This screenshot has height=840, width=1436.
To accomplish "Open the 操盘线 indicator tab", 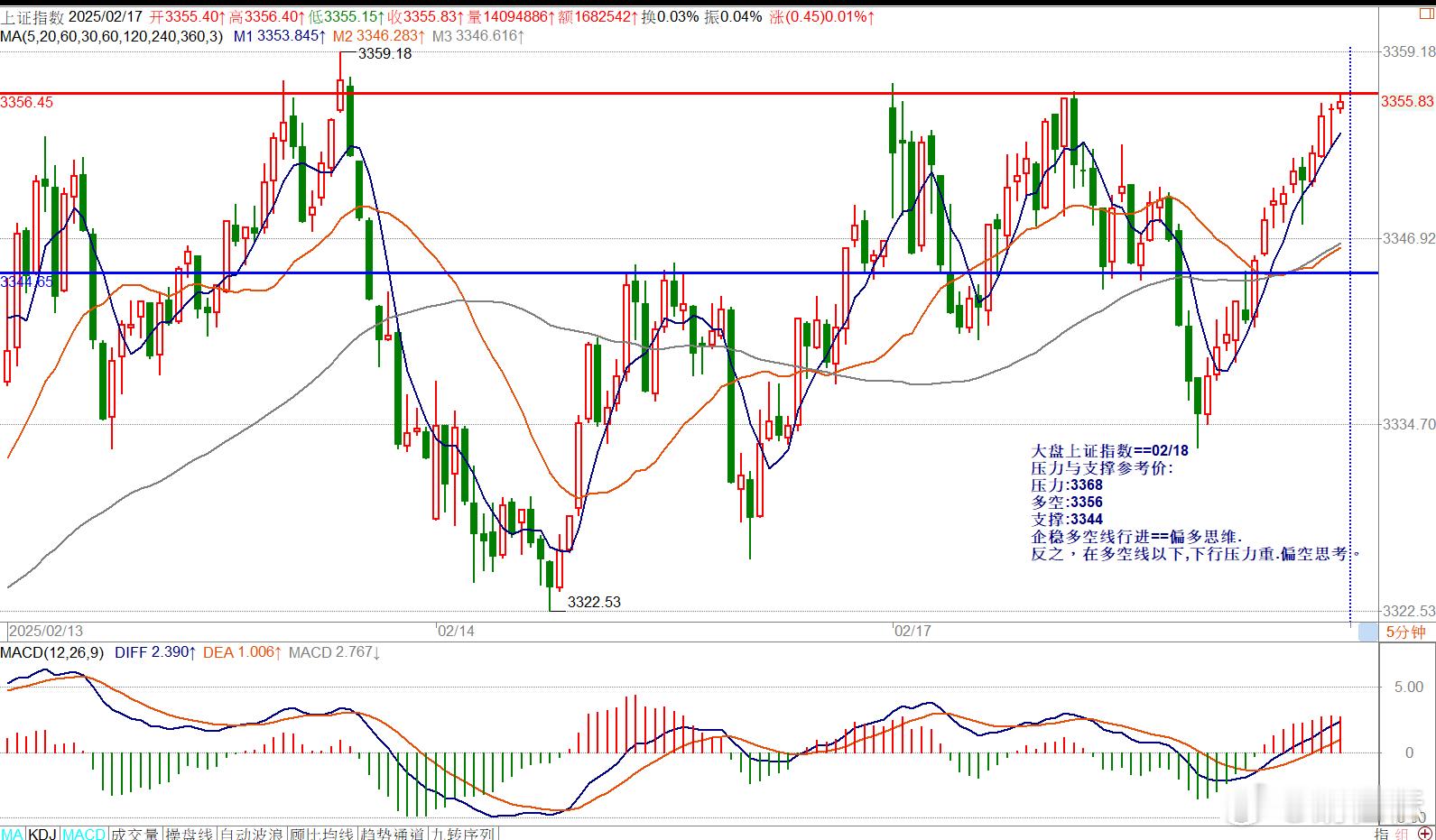I will point(190,833).
